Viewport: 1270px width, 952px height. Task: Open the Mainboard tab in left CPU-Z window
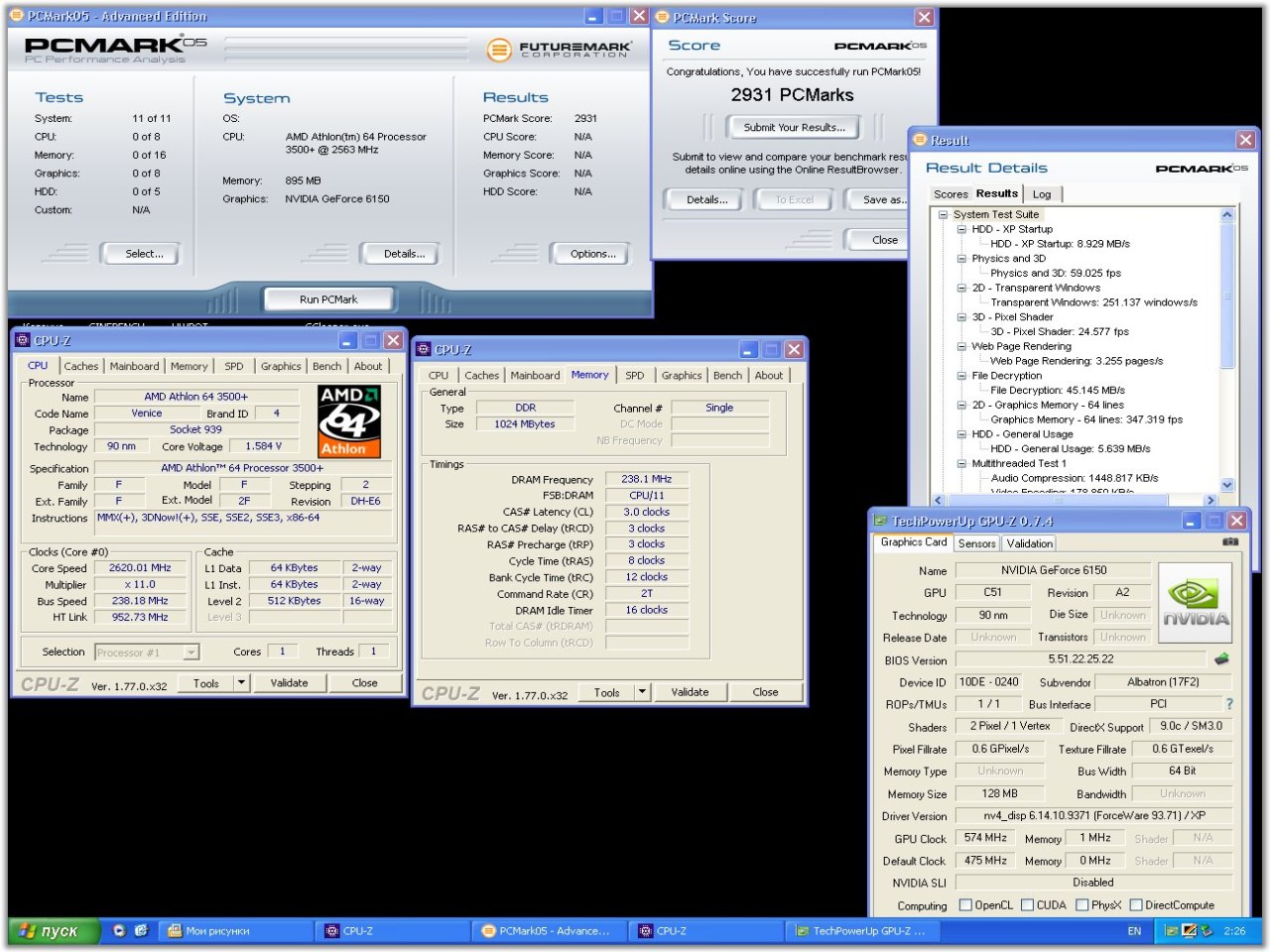134,366
